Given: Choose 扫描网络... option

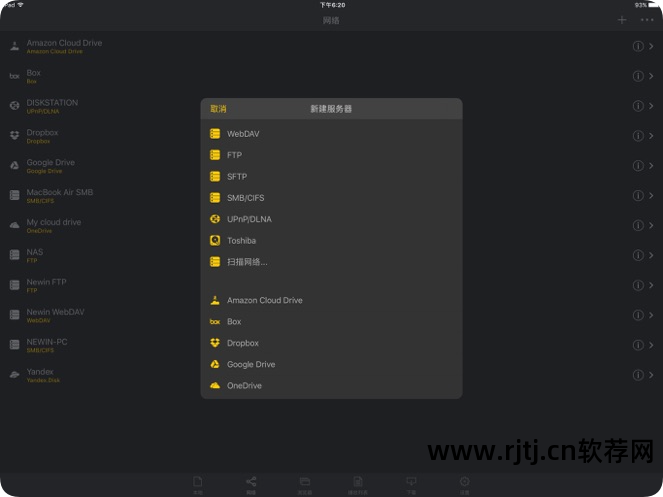Looking at the screenshot, I should [x=332, y=262].
